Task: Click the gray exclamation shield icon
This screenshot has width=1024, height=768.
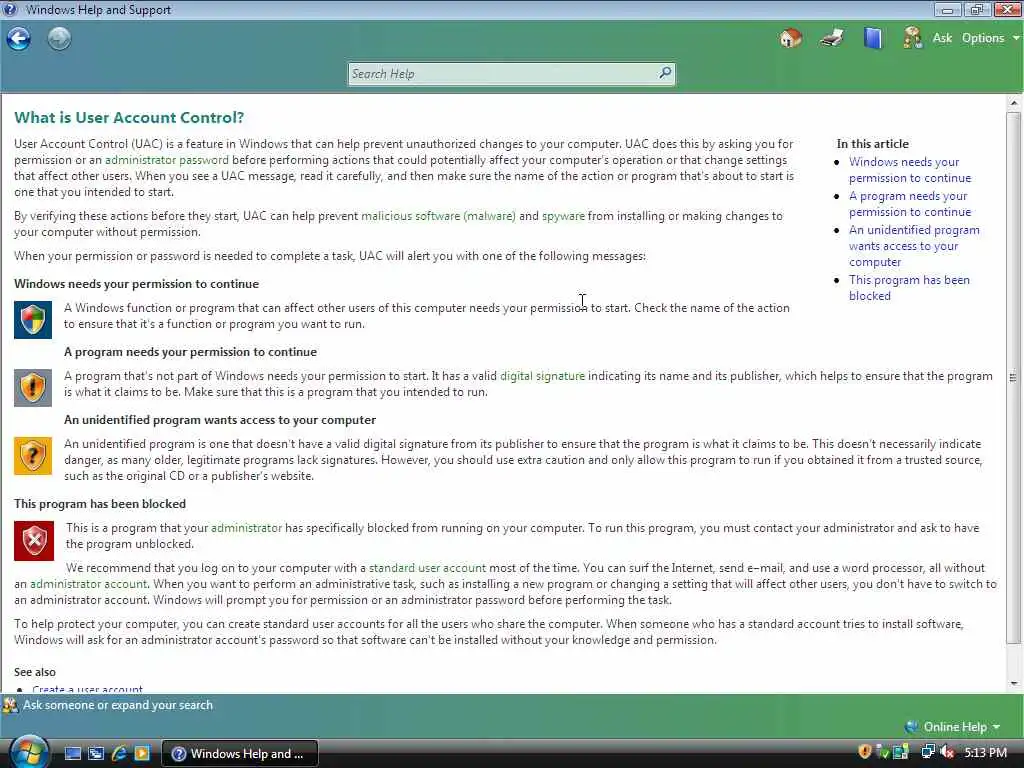Action: pyautogui.click(x=33, y=388)
